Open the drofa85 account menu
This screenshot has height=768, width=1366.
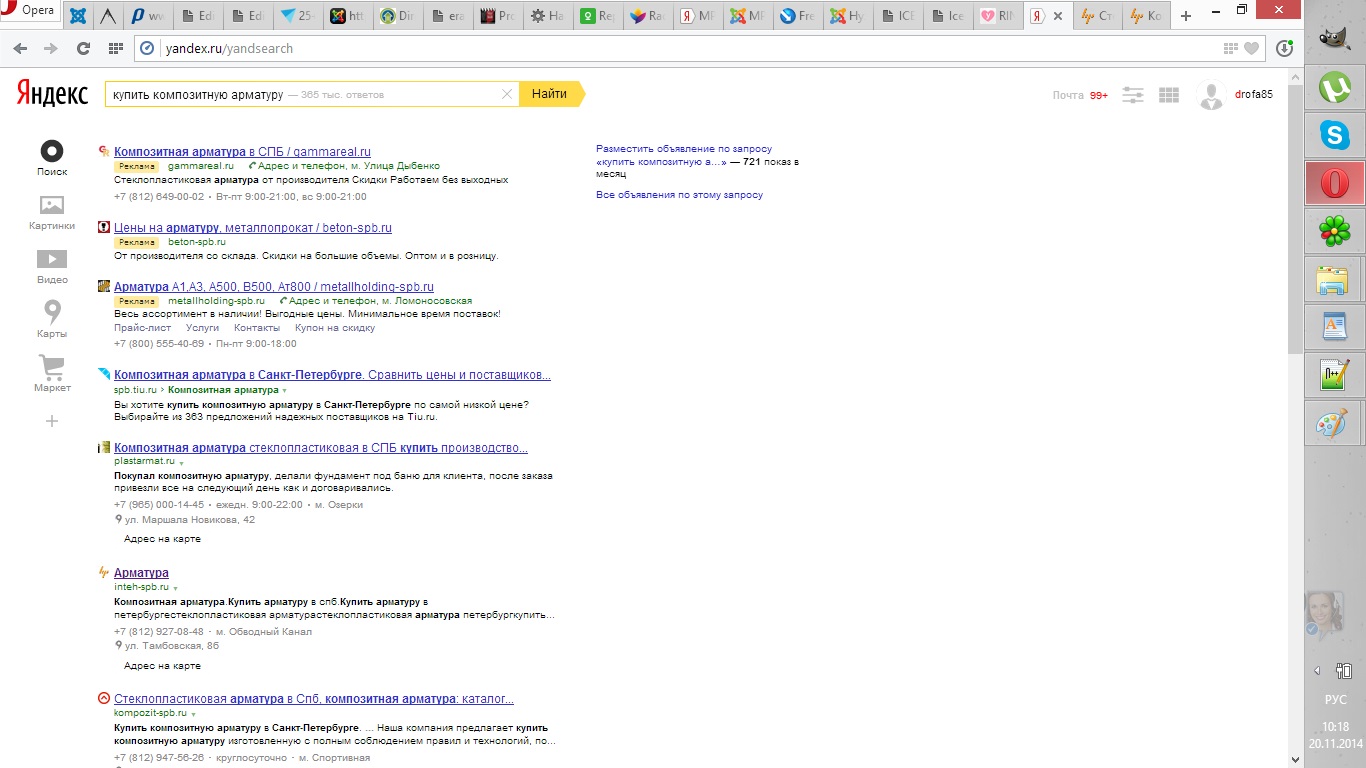click(x=1254, y=95)
